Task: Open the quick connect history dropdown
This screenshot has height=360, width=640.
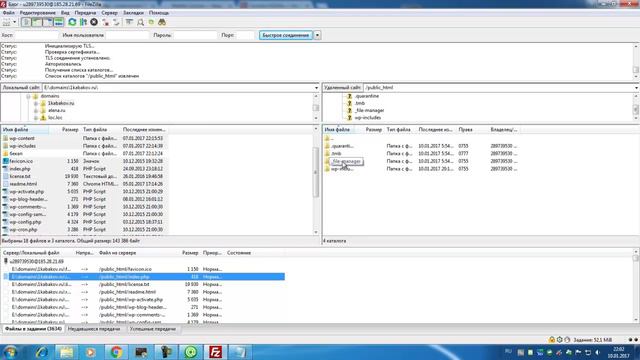Action: click(317, 35)
